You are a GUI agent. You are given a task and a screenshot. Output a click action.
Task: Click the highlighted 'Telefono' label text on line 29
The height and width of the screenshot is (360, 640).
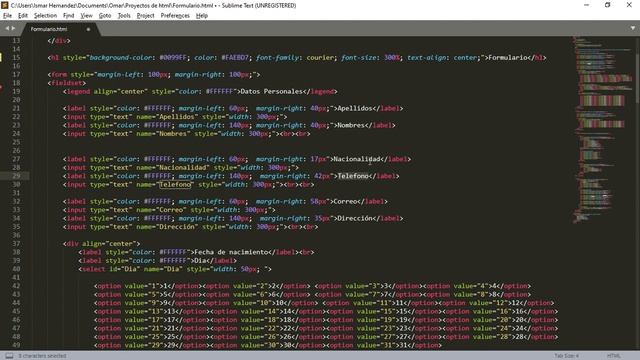pos(353,176)
